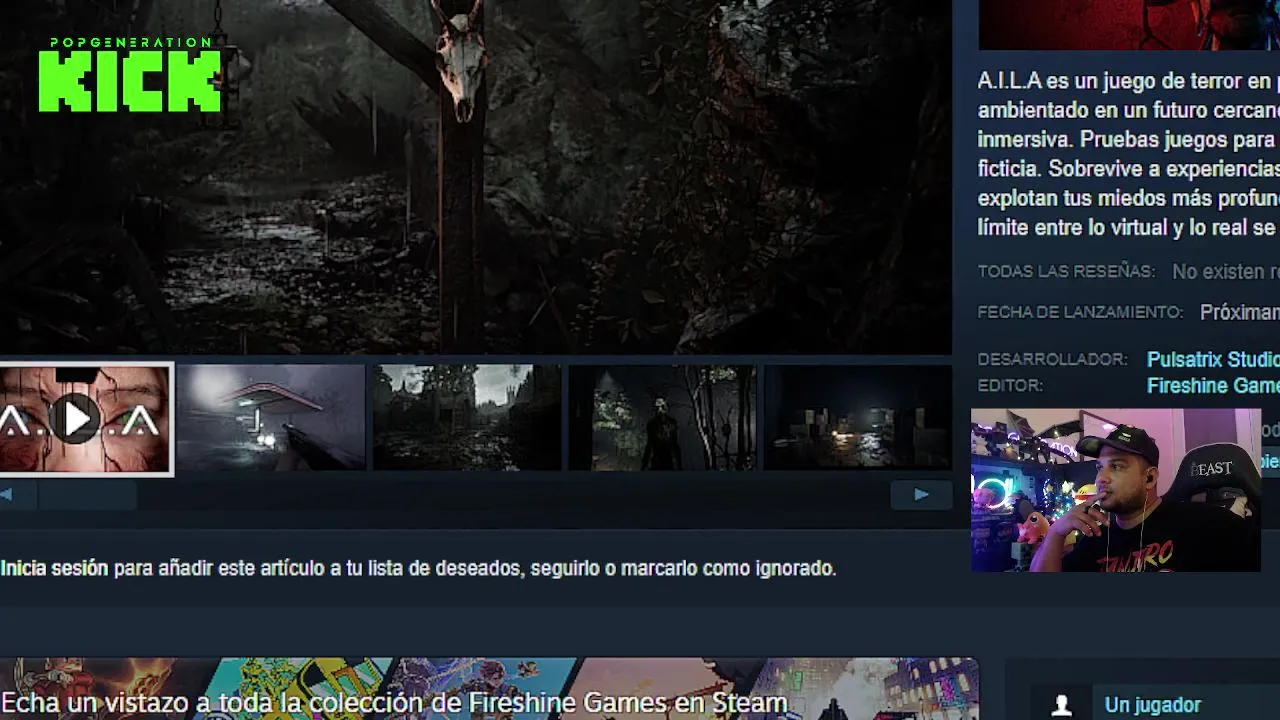Open the Pulsatrix Studios developer link
This screenshot has width=1280, height=720.
tap(1213, 359)
